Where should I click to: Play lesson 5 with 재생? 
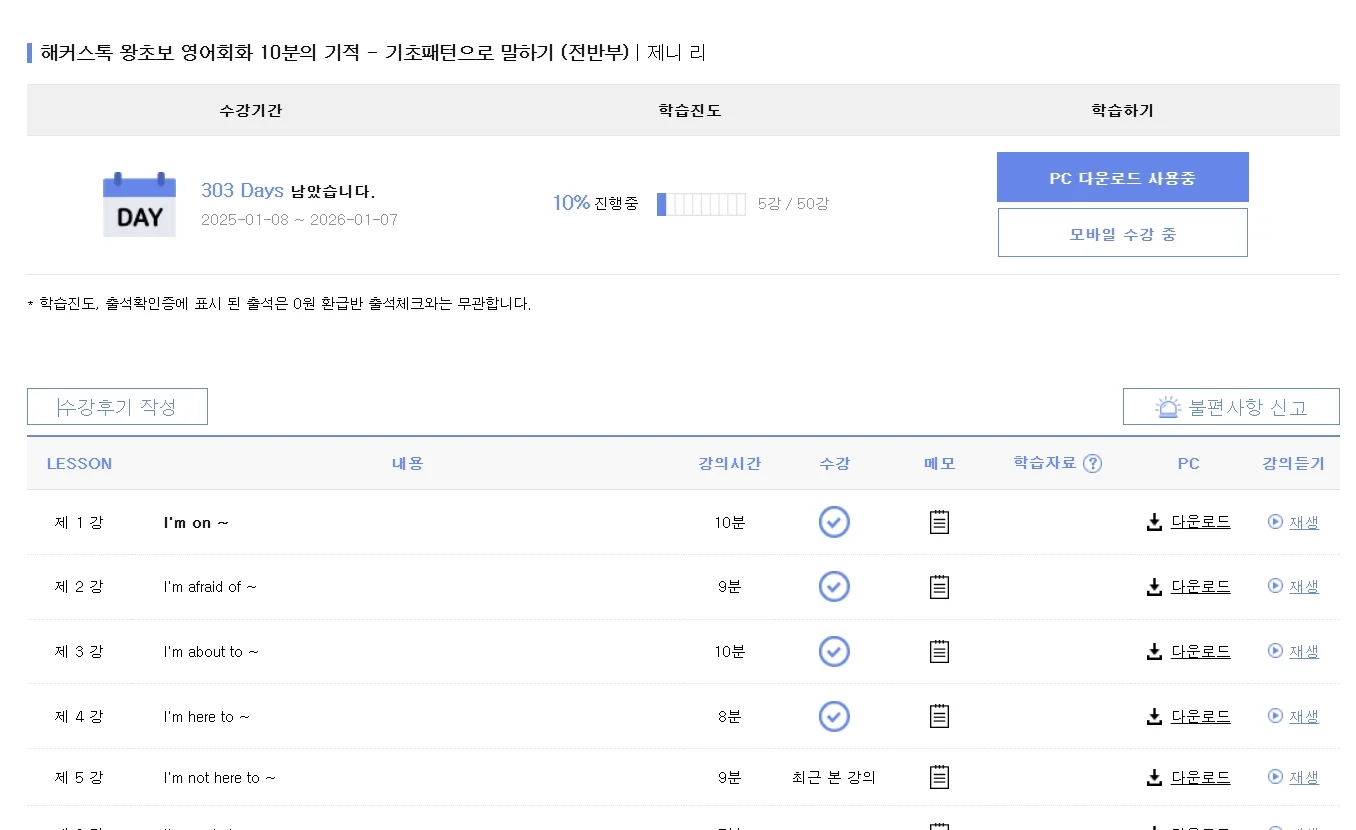pos(1293,777)
